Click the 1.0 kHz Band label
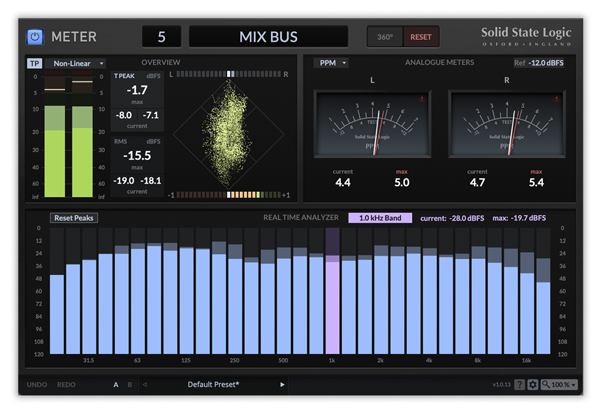 click(380, 218)
